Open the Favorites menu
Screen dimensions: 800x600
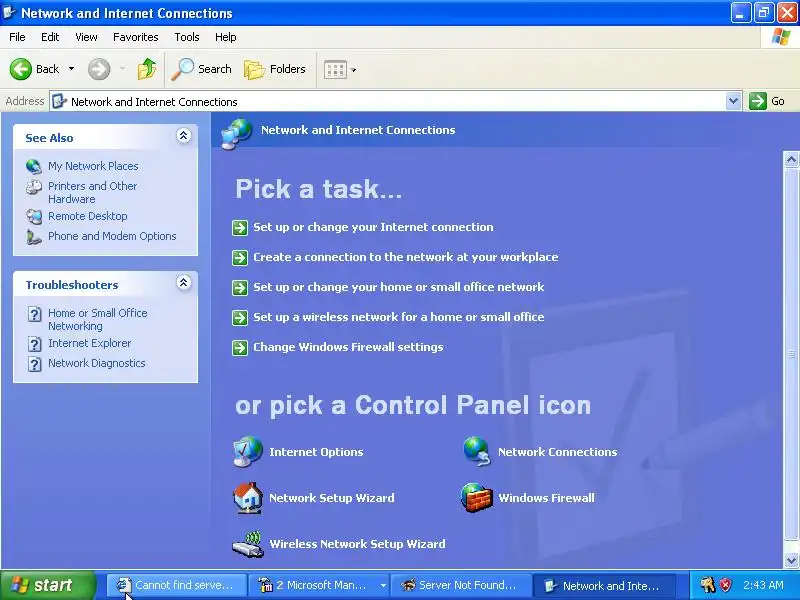pyautogui.click(x=136, y=37)
